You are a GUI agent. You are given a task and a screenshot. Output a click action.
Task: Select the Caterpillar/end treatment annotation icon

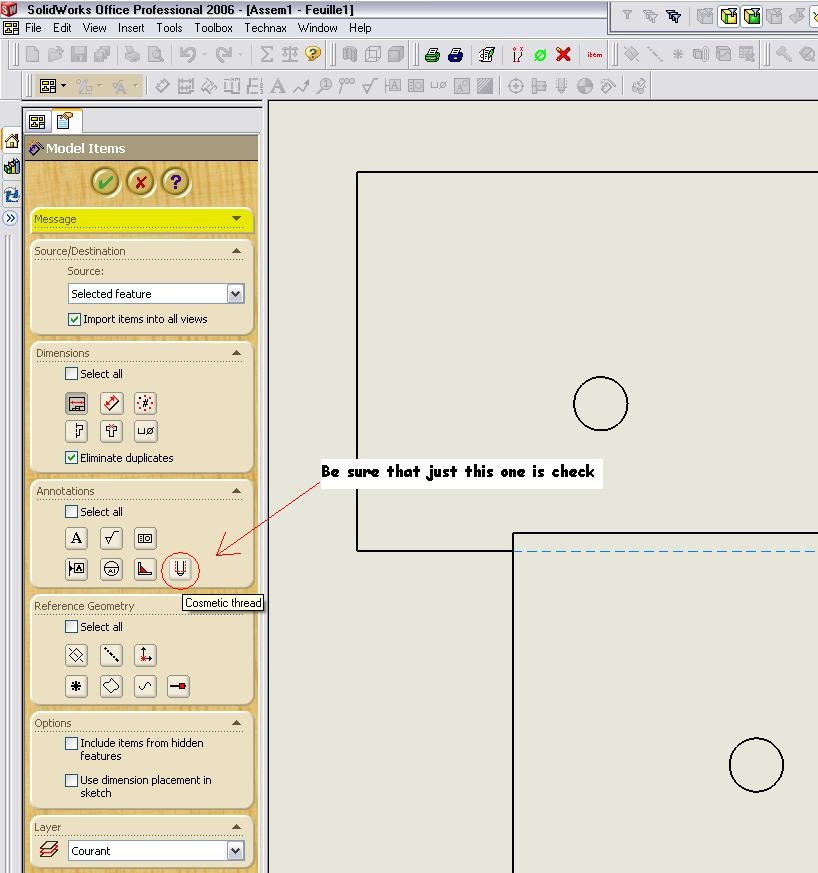pos(145,569)
